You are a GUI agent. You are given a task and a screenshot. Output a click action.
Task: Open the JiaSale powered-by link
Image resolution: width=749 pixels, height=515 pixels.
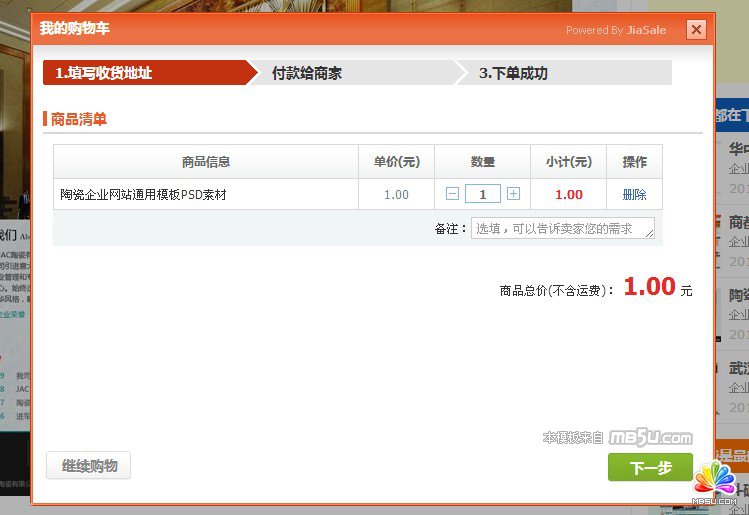pos(646,30)
